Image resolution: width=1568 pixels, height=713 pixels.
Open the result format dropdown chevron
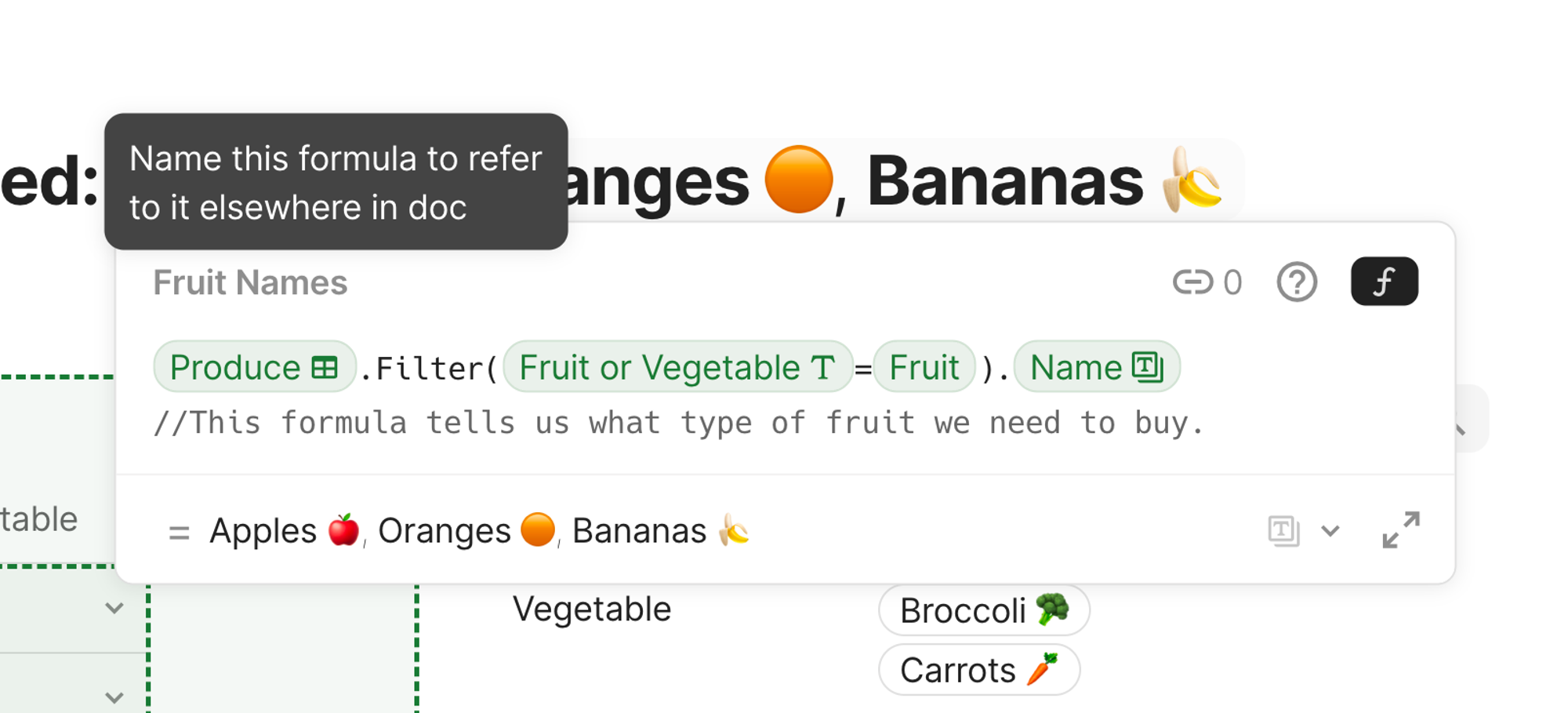click(x=1330, y=531)
